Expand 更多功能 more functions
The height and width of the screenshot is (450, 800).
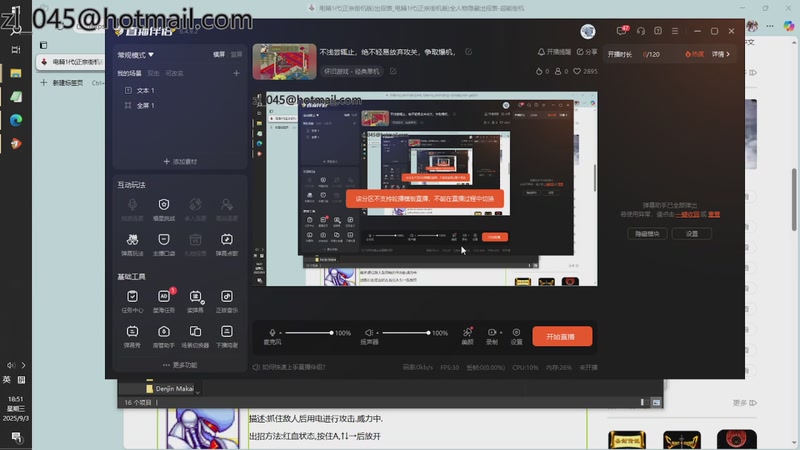pos(180,365)
